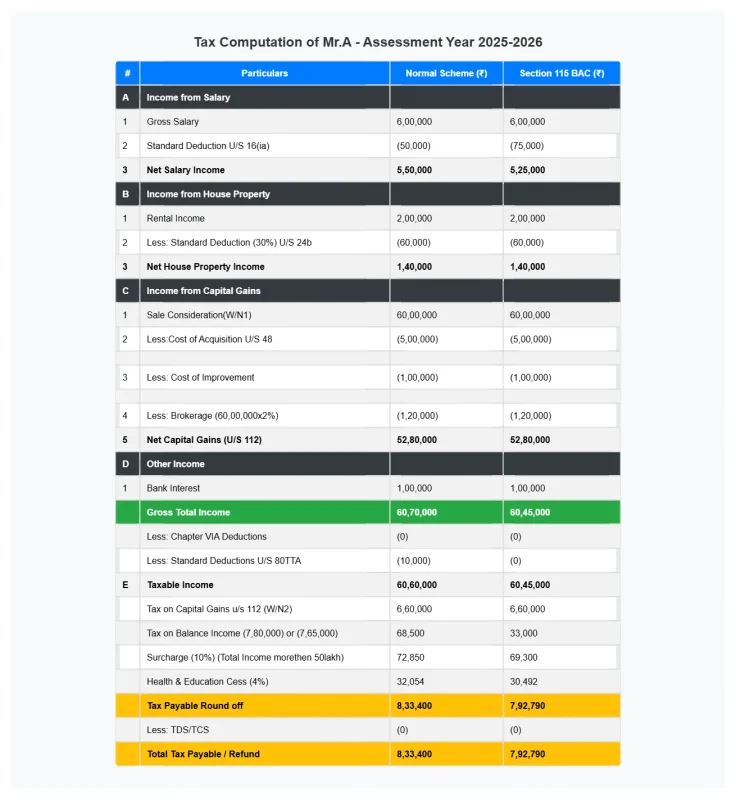Click the page title Tax Computation of Mr.A
The height and width of the screenshot is (800, 736).
tap(368, 42)
